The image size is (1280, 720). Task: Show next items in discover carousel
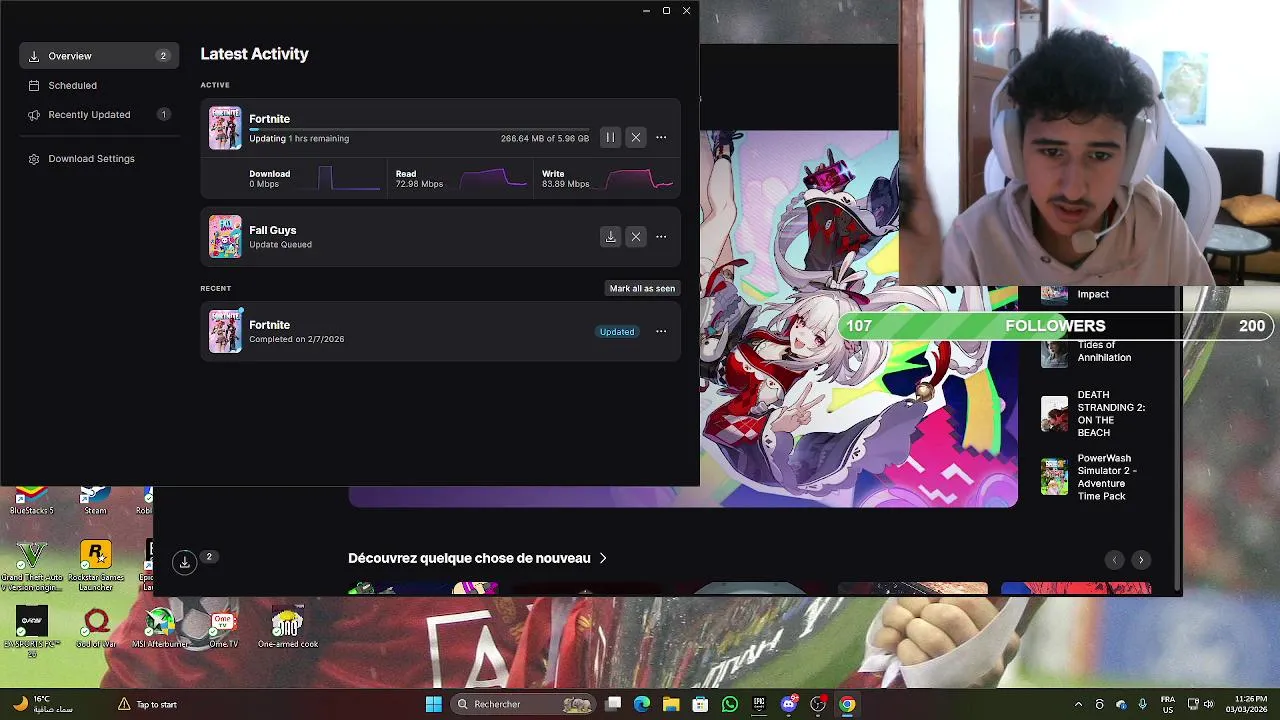pyautogui.click(x=1141, y=560)
